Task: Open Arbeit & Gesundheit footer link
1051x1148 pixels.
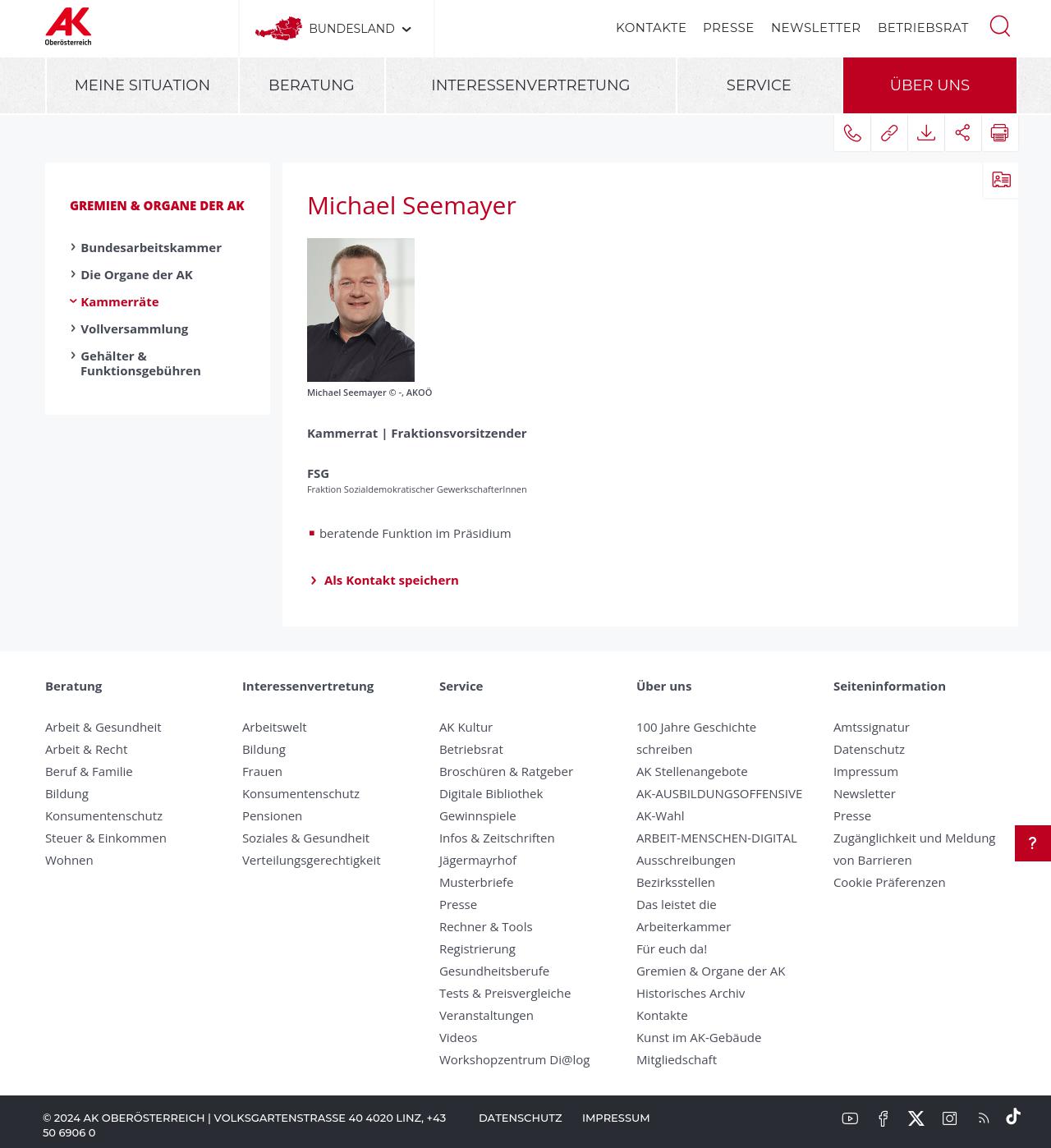Action: (x=103, y=727)
